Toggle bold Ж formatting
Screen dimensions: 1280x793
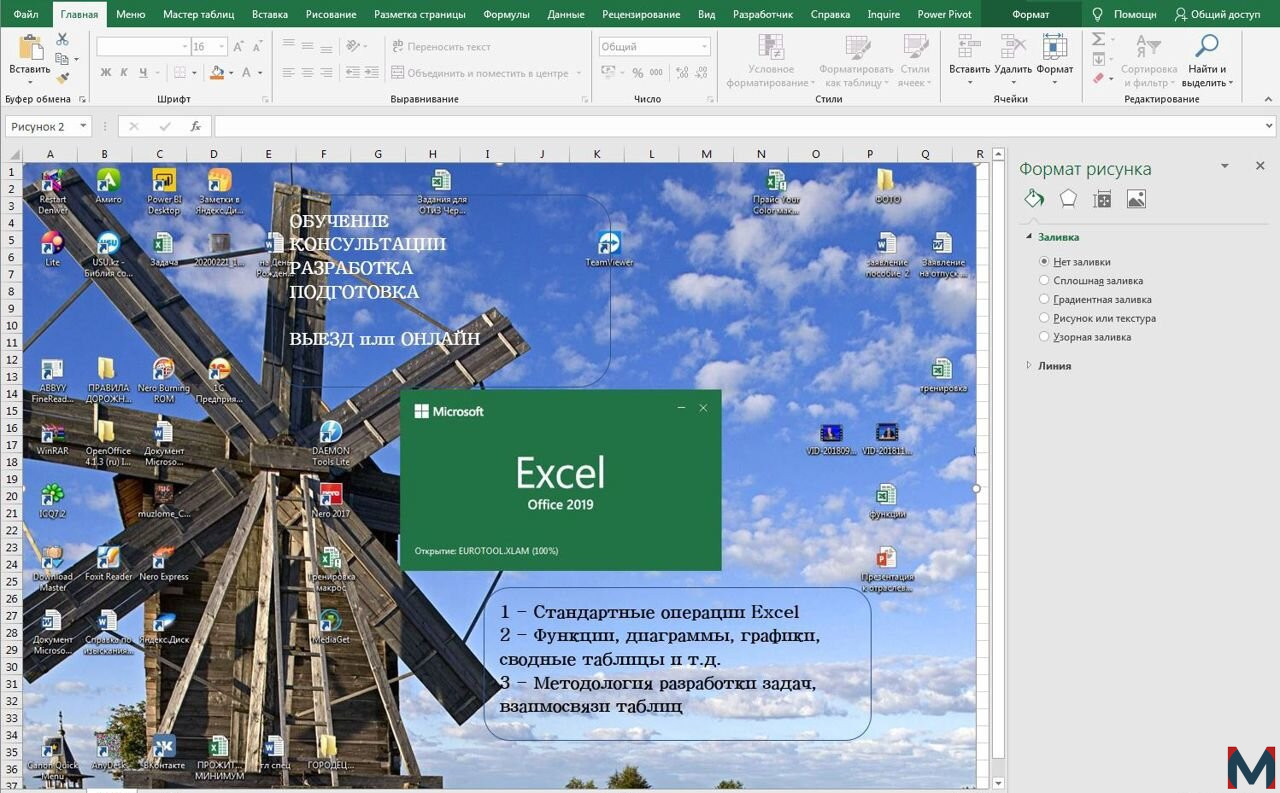[105, 73]
